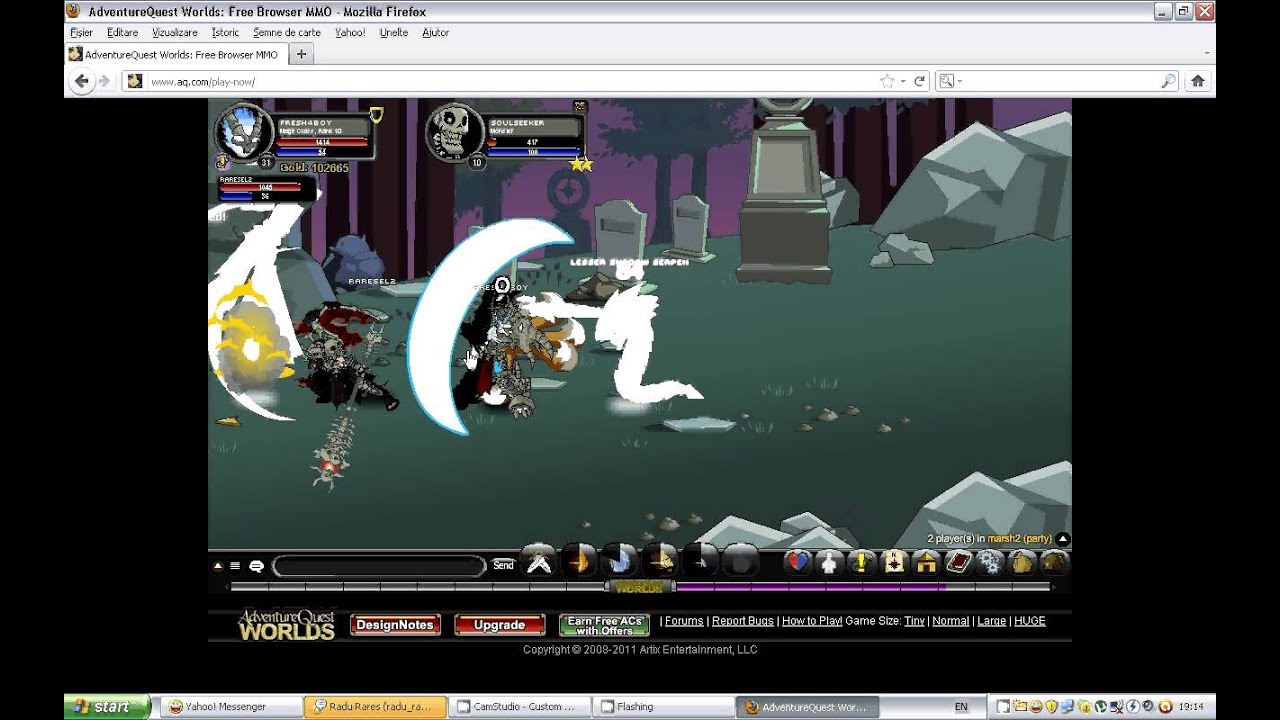Click the Firefox search box
The image size is (1280, 720).
click(1058, 82)
